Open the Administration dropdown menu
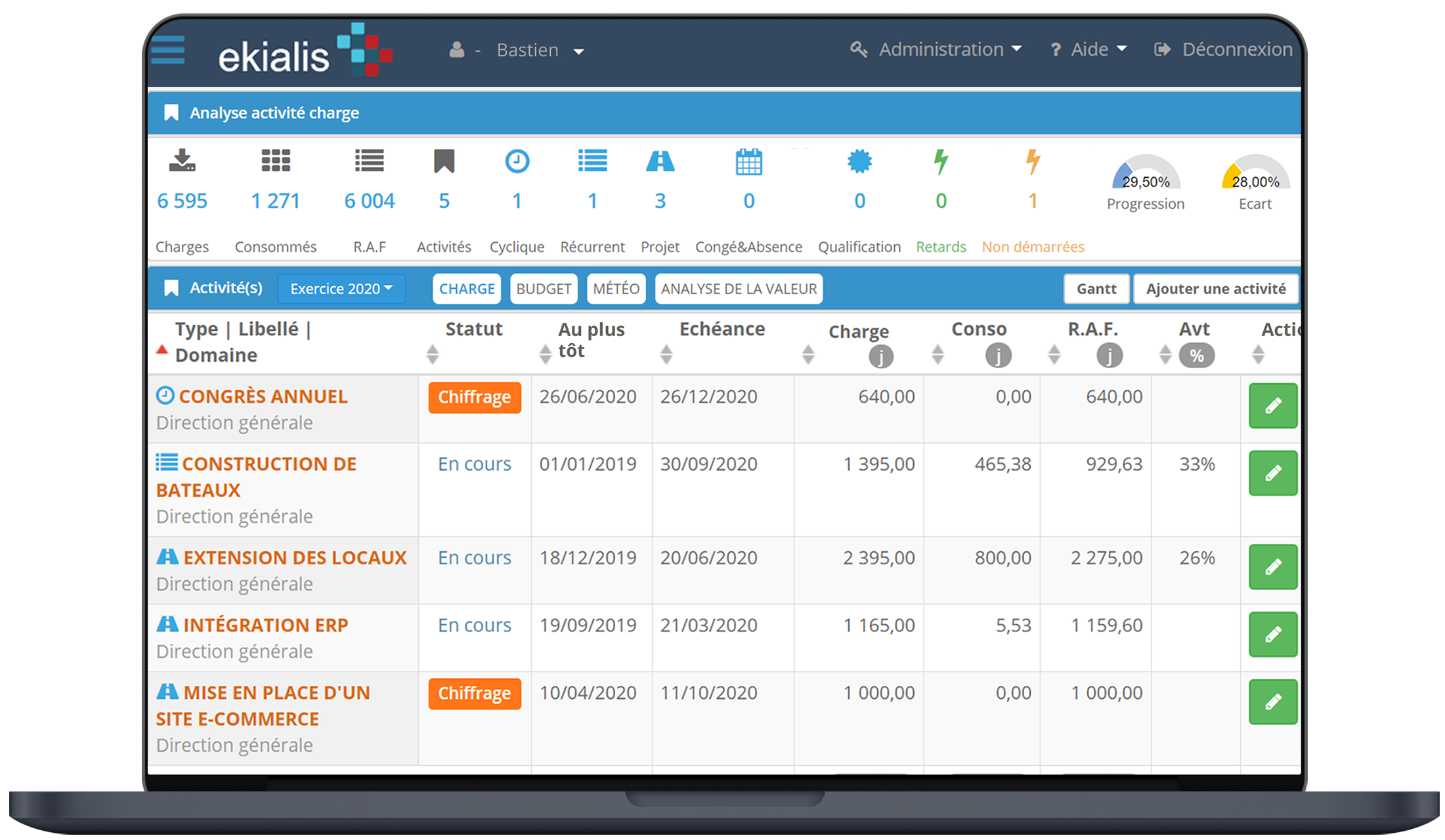 [x=936, y=49]
